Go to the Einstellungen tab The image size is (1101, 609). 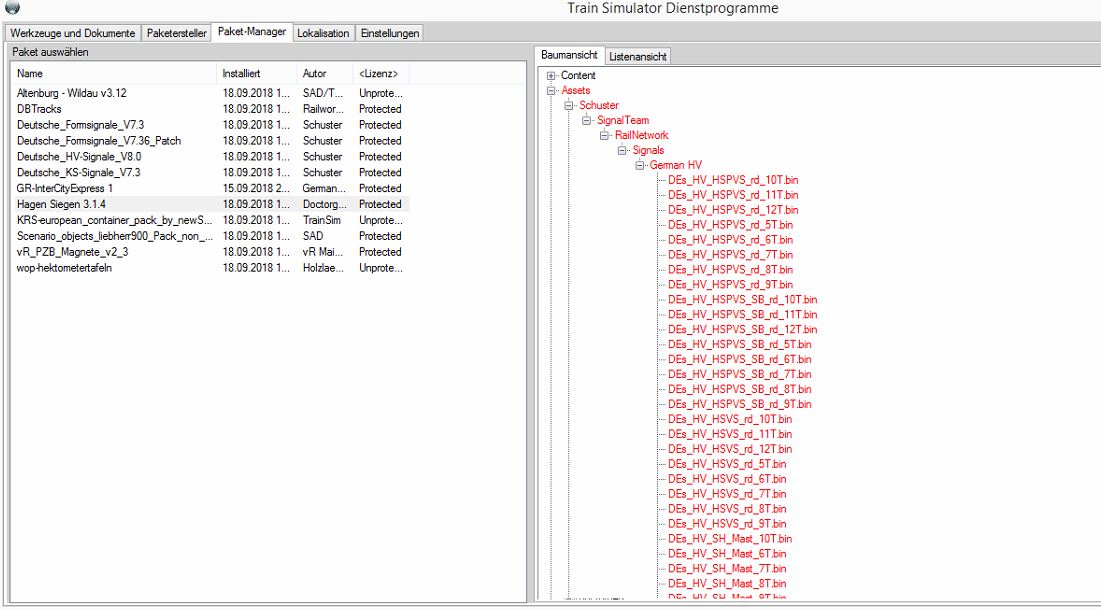pyautogui.click(x=390, y=33)
